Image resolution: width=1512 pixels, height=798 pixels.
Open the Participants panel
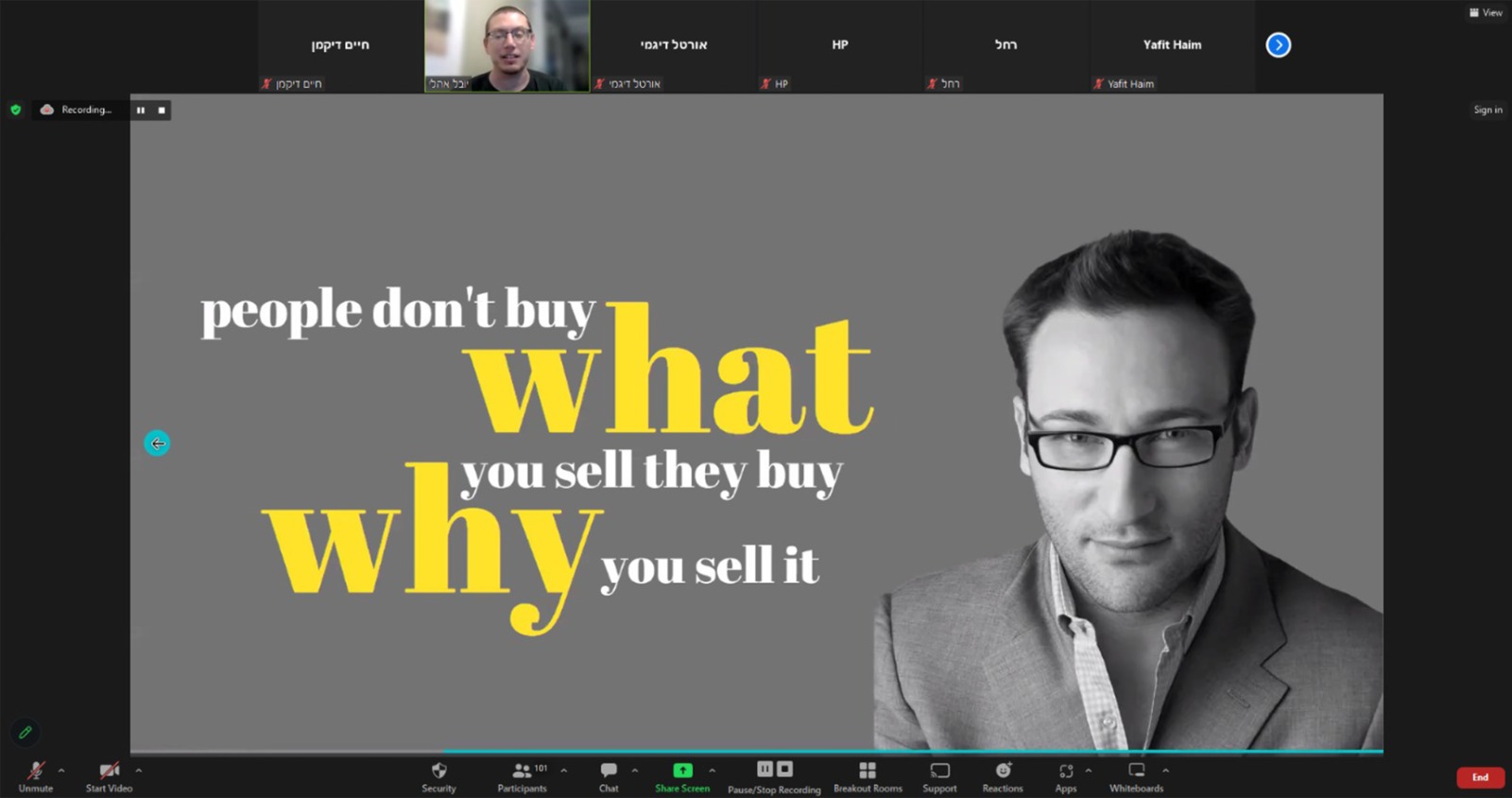click(523, 776)
